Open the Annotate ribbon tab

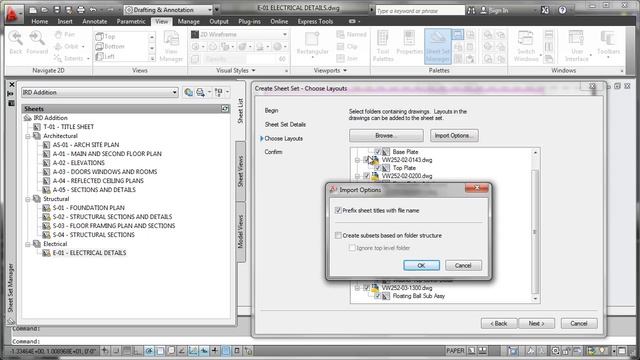tap(95, 22)
